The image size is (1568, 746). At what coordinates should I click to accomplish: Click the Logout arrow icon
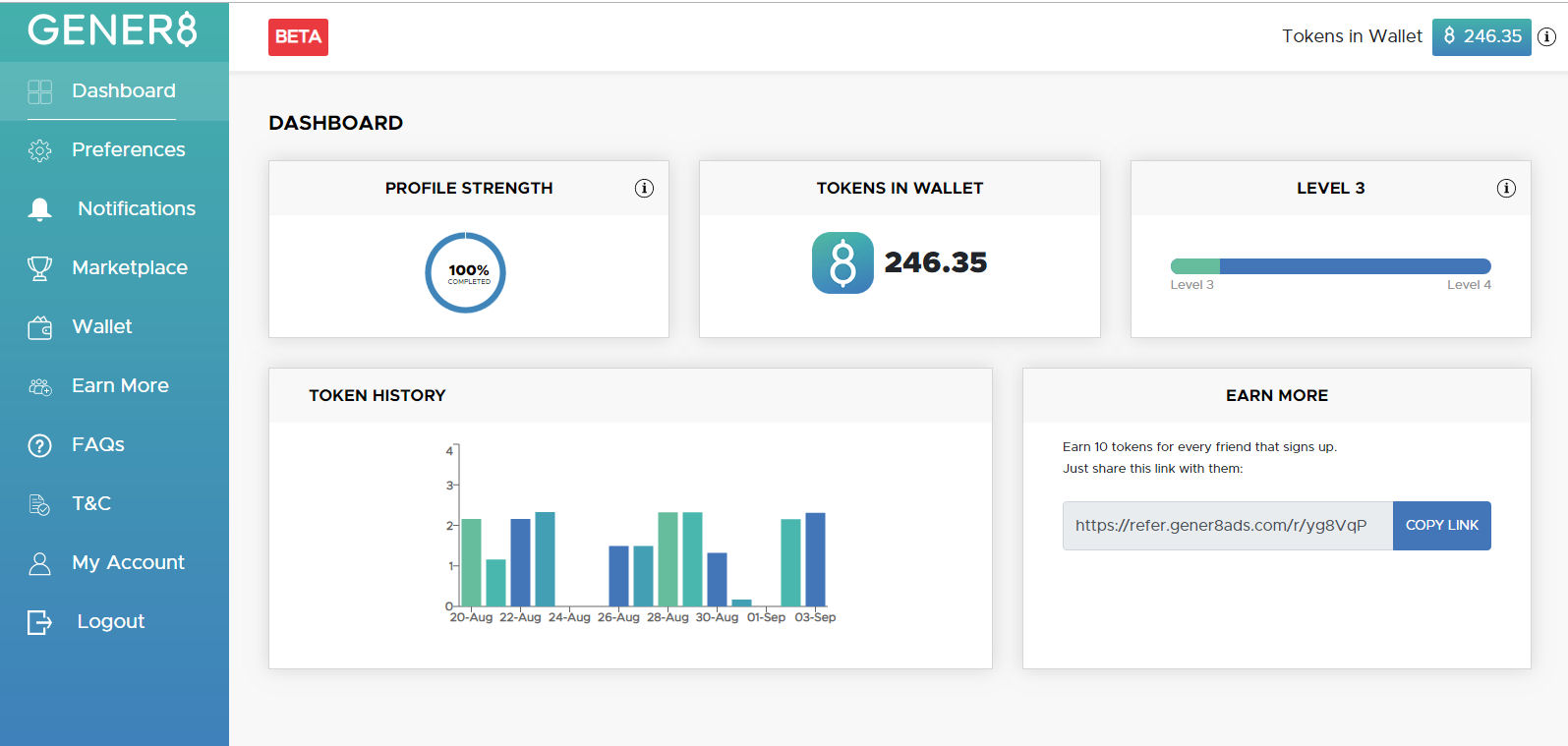[x=39, y=622]
